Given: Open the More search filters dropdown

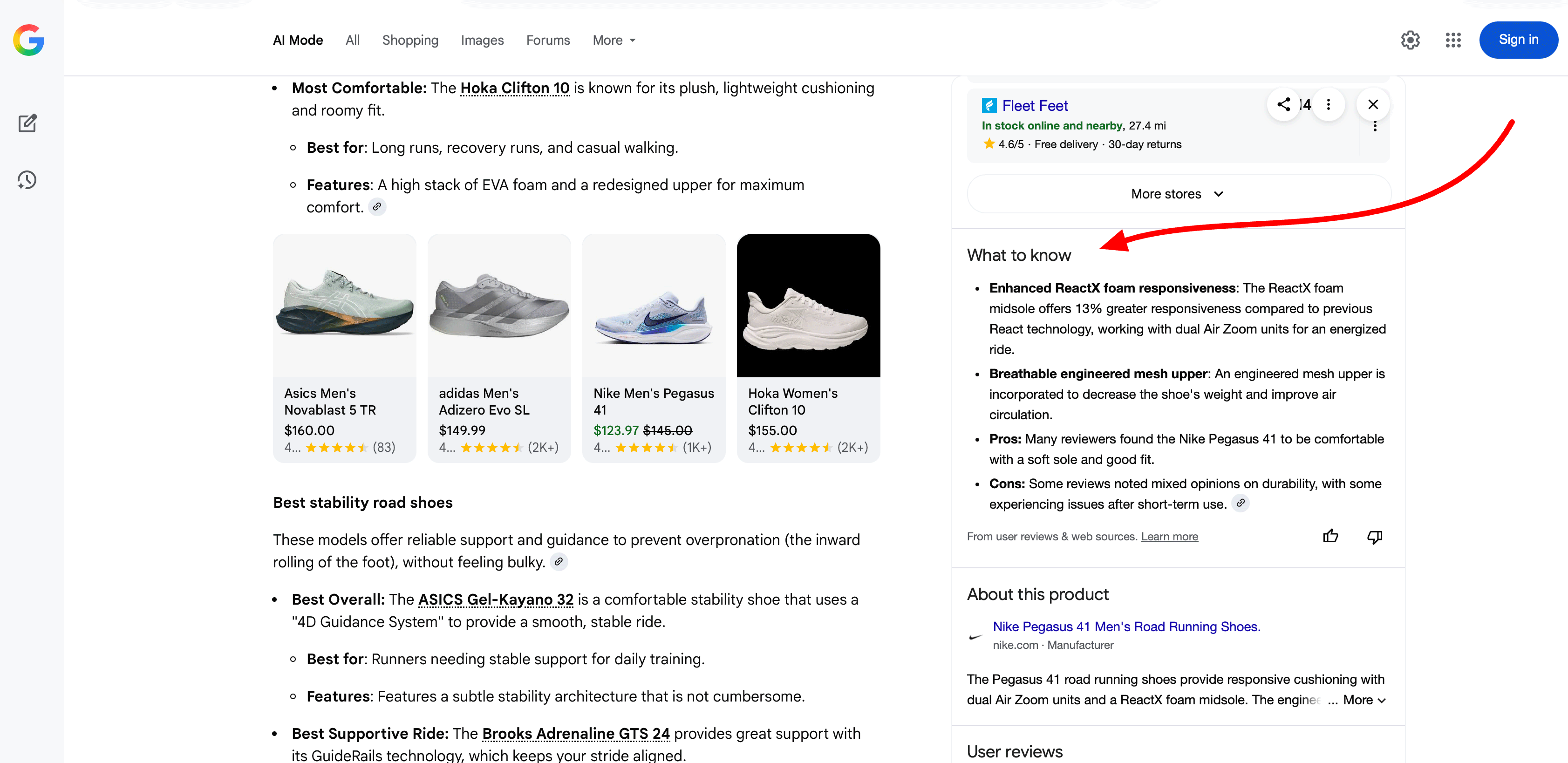Looking at the screenshot, I should [614, 40].
